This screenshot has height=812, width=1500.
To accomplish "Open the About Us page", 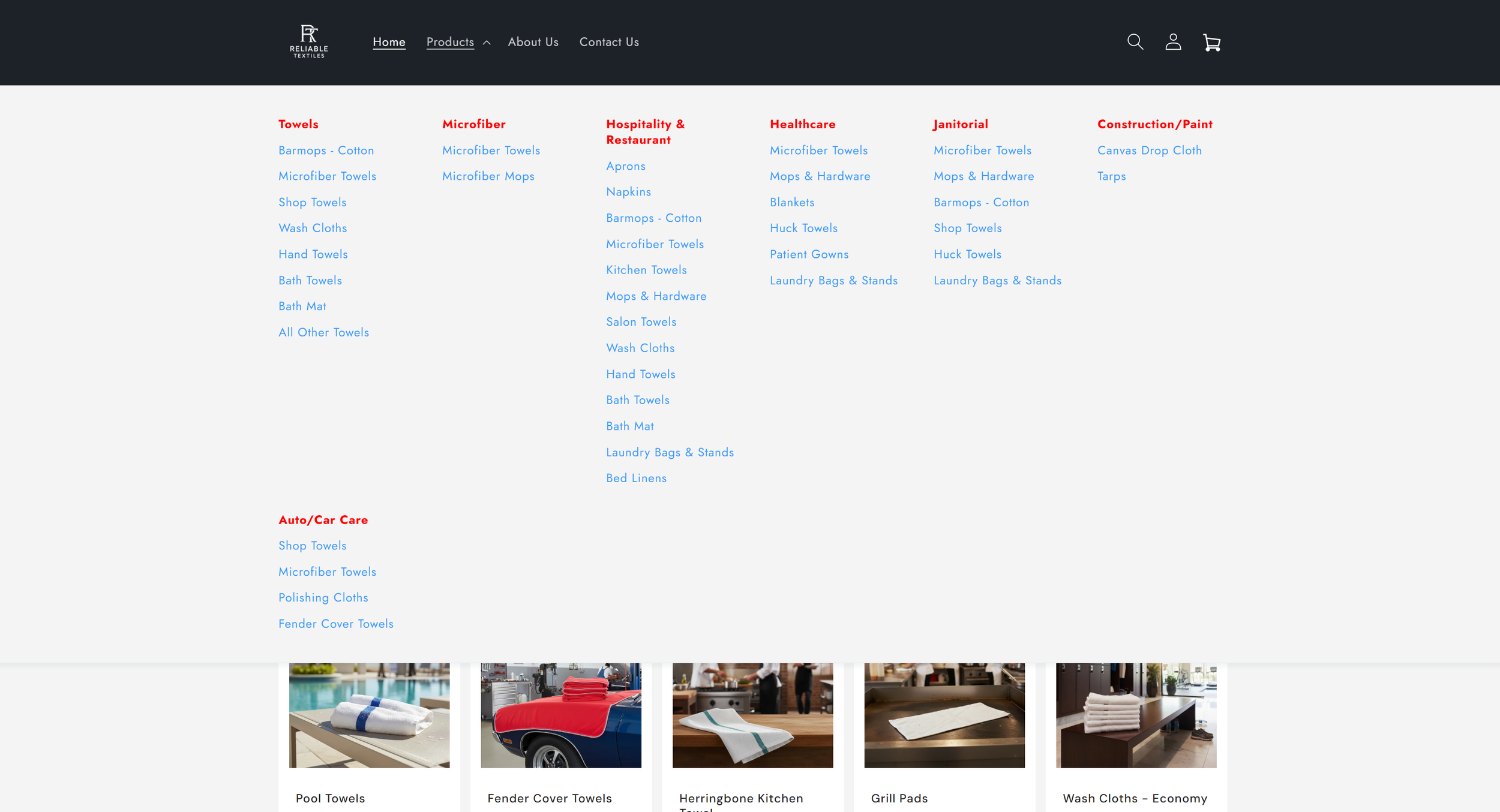I will pyautogui.click(x=533, y=42).
